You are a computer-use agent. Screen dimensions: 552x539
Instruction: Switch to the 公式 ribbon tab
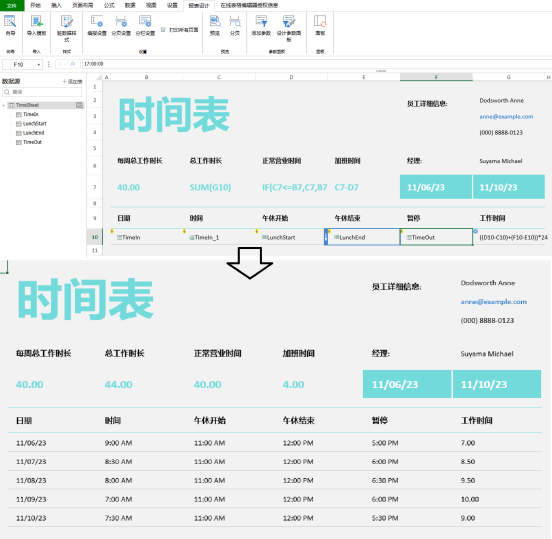point(109,5)
